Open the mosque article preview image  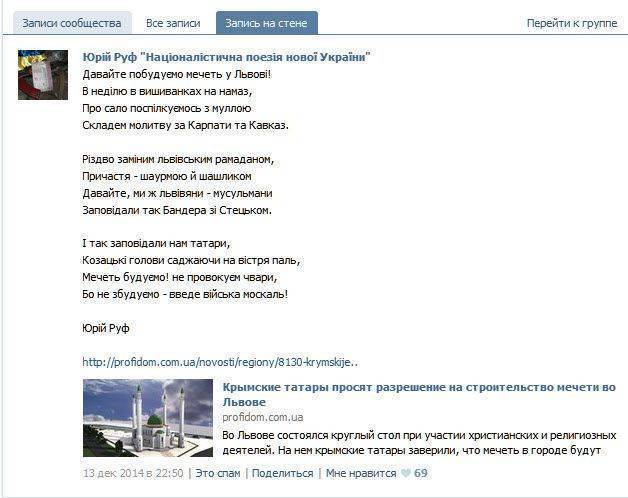(148, 418)
